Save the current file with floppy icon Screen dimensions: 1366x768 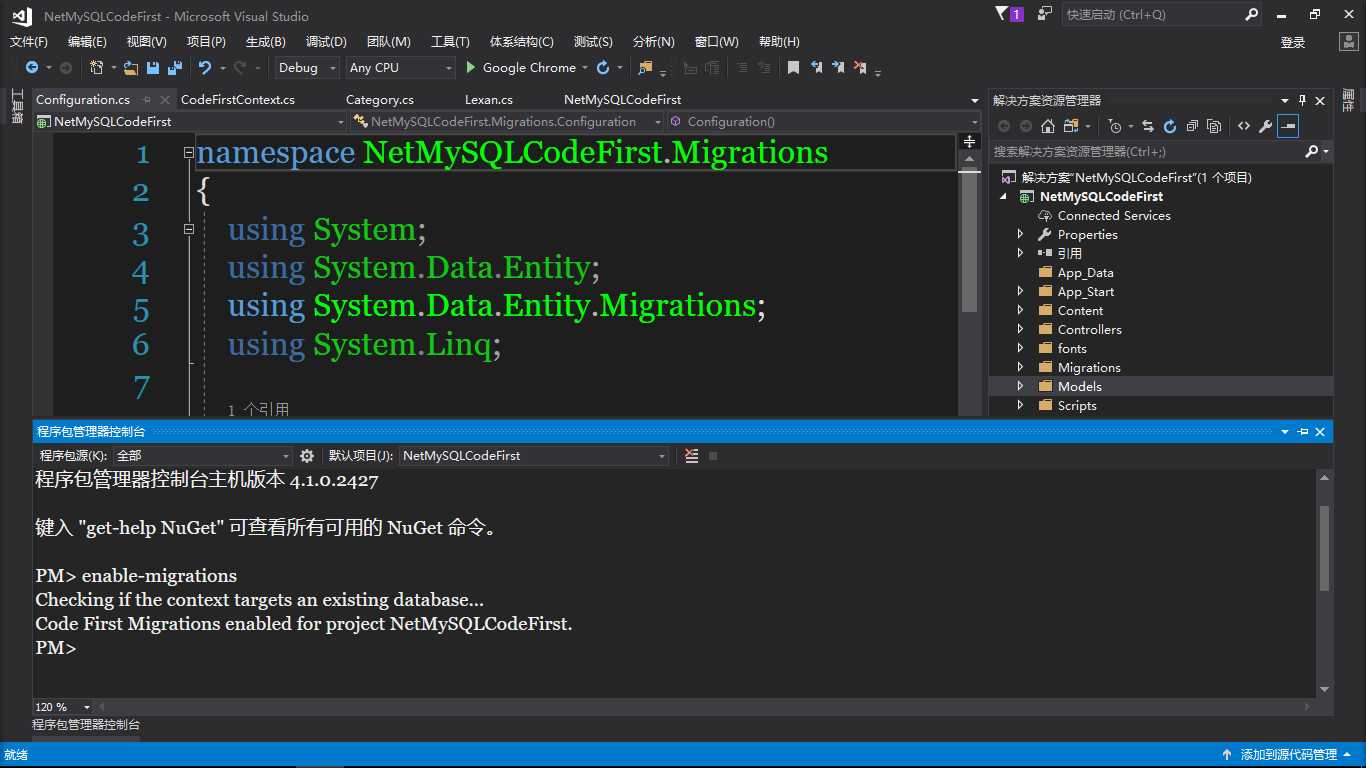pyautogui.click(x=153, y=67)
